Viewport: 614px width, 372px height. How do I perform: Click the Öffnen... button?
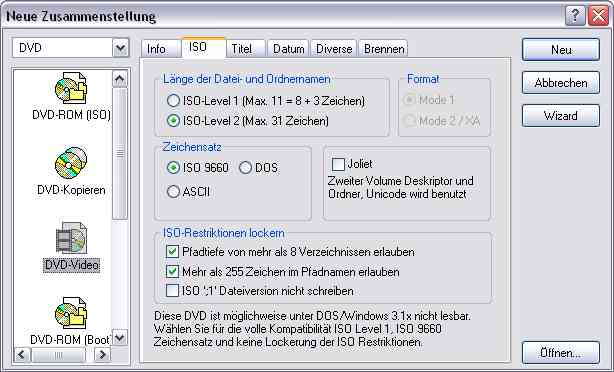tap(561, 353)
